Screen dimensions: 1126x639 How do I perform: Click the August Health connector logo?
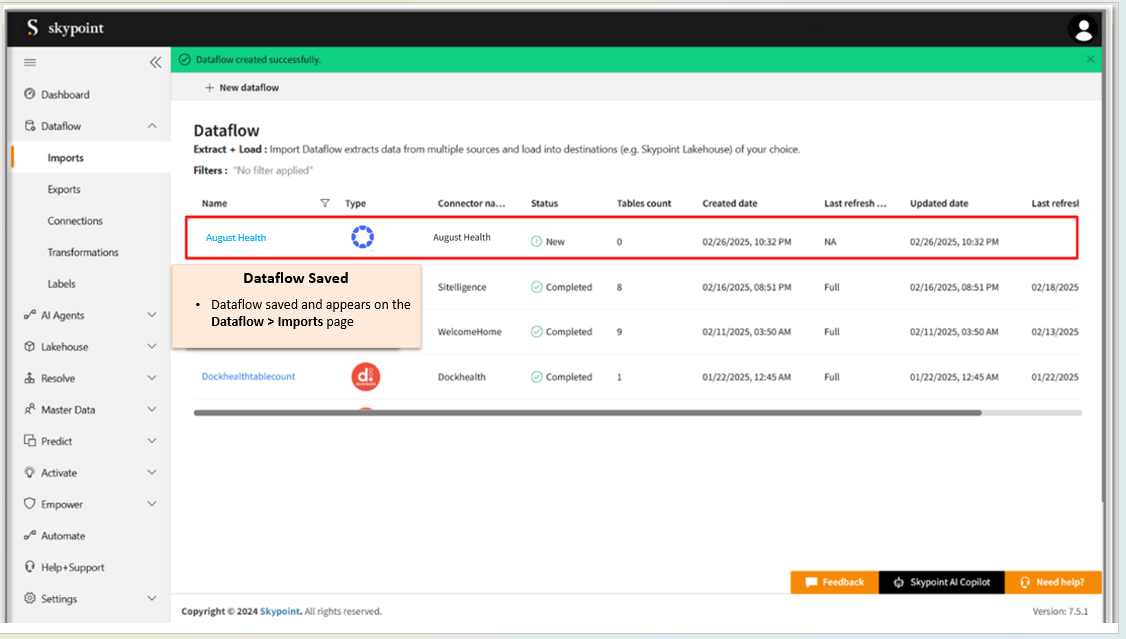click(x=363, y=237)
